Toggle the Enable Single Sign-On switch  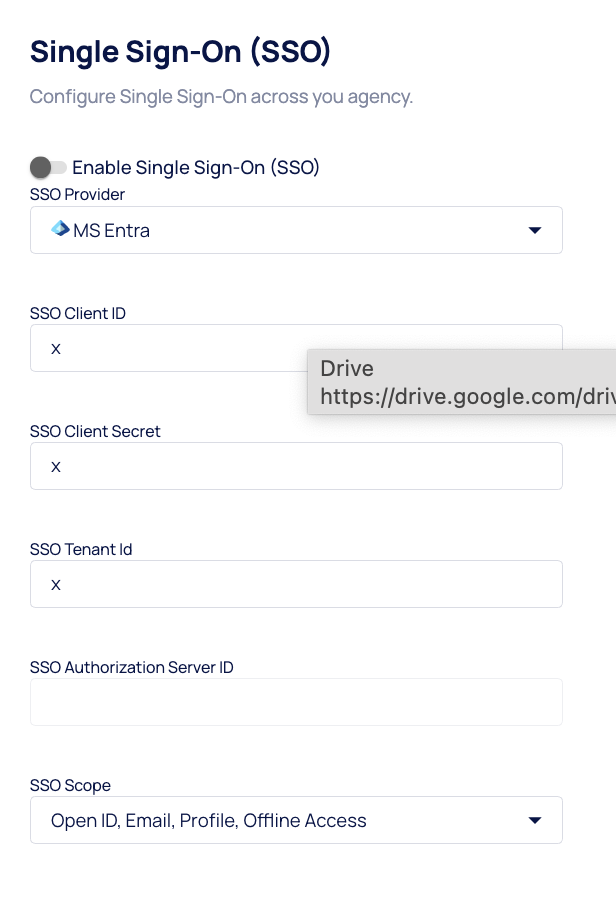tap(48, 167)
